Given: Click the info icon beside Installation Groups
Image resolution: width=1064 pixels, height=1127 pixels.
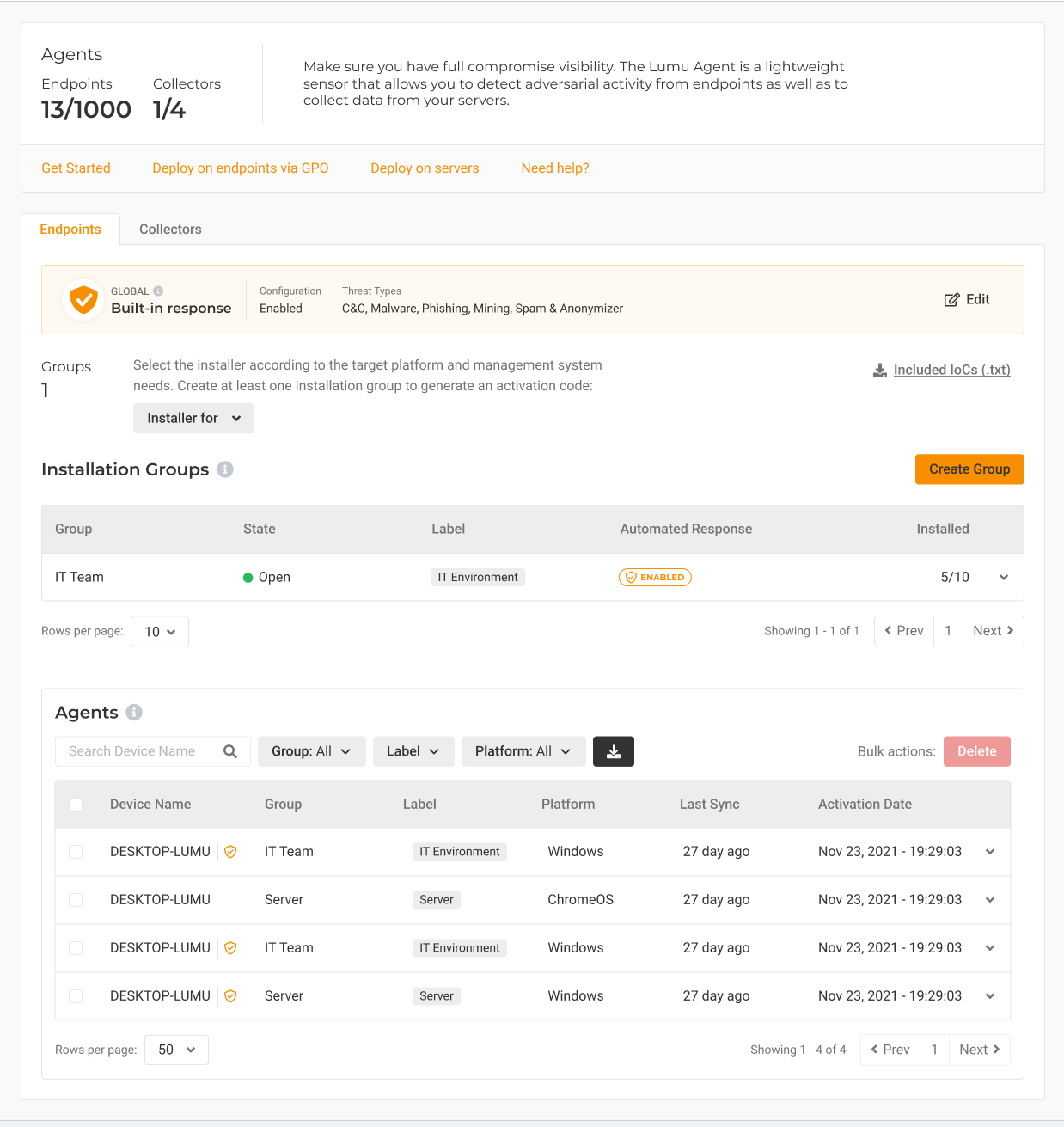Looking at the screenshot, I should click(x=225, y=469).
